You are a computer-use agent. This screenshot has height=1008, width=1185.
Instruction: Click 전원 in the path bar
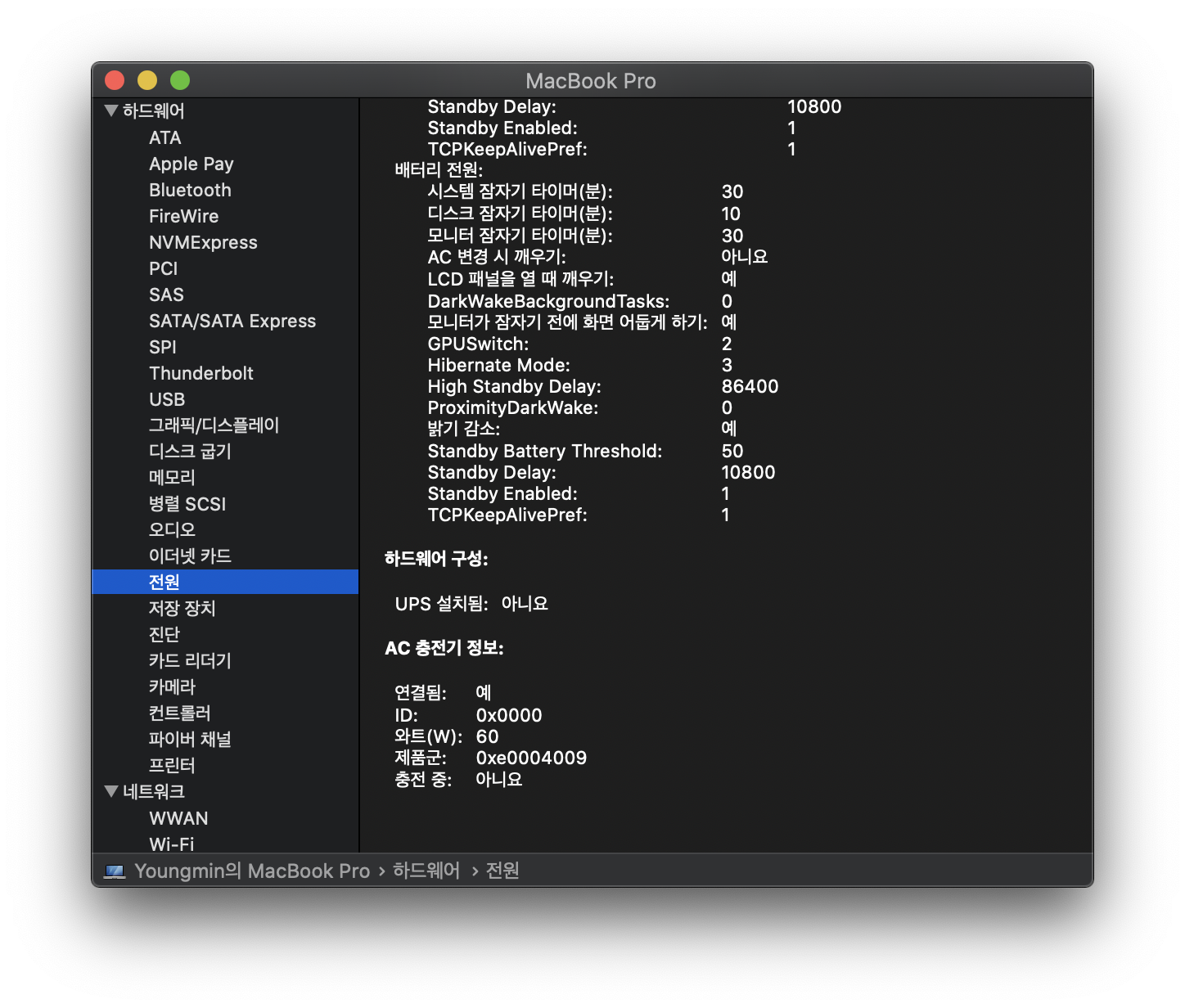tap(502, 871)
